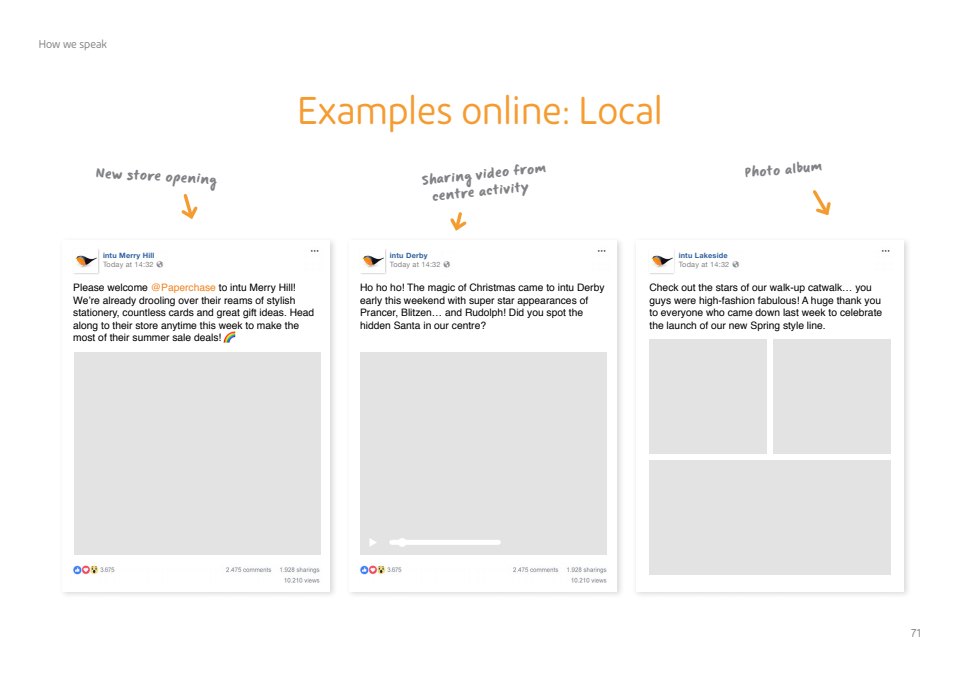Open the top-left photo in Lakeside album
Image resolution: width=960 pixels, height=678 pixels.
click(x=708, y=396)
